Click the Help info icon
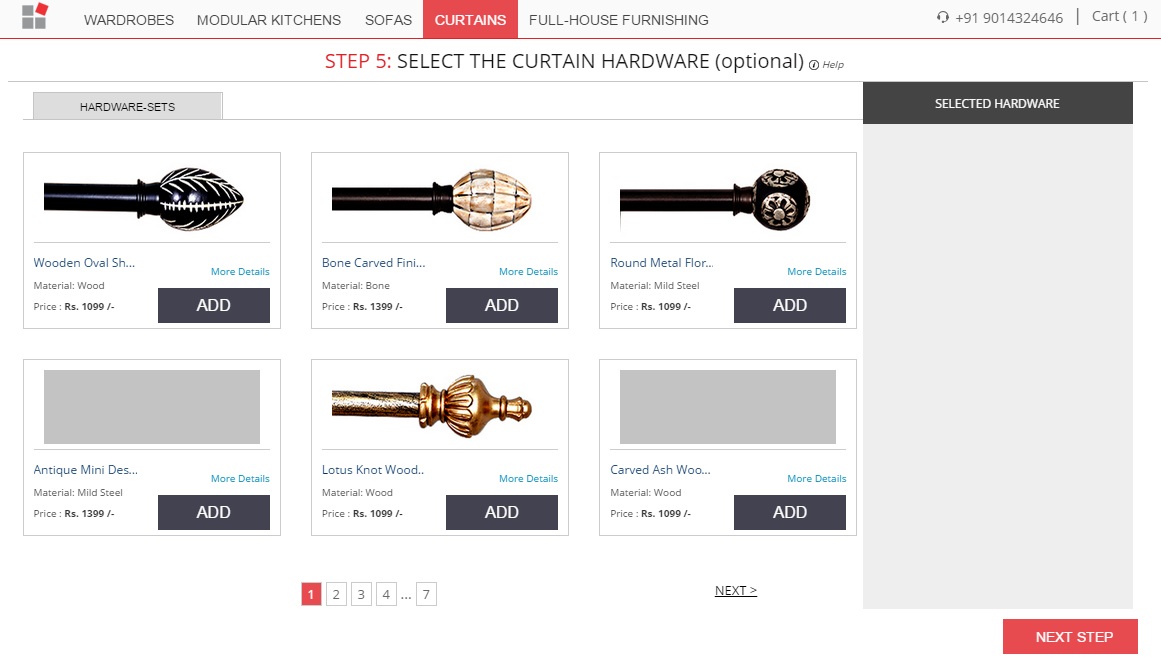The image size is (1161, 665). click(814, 65)
